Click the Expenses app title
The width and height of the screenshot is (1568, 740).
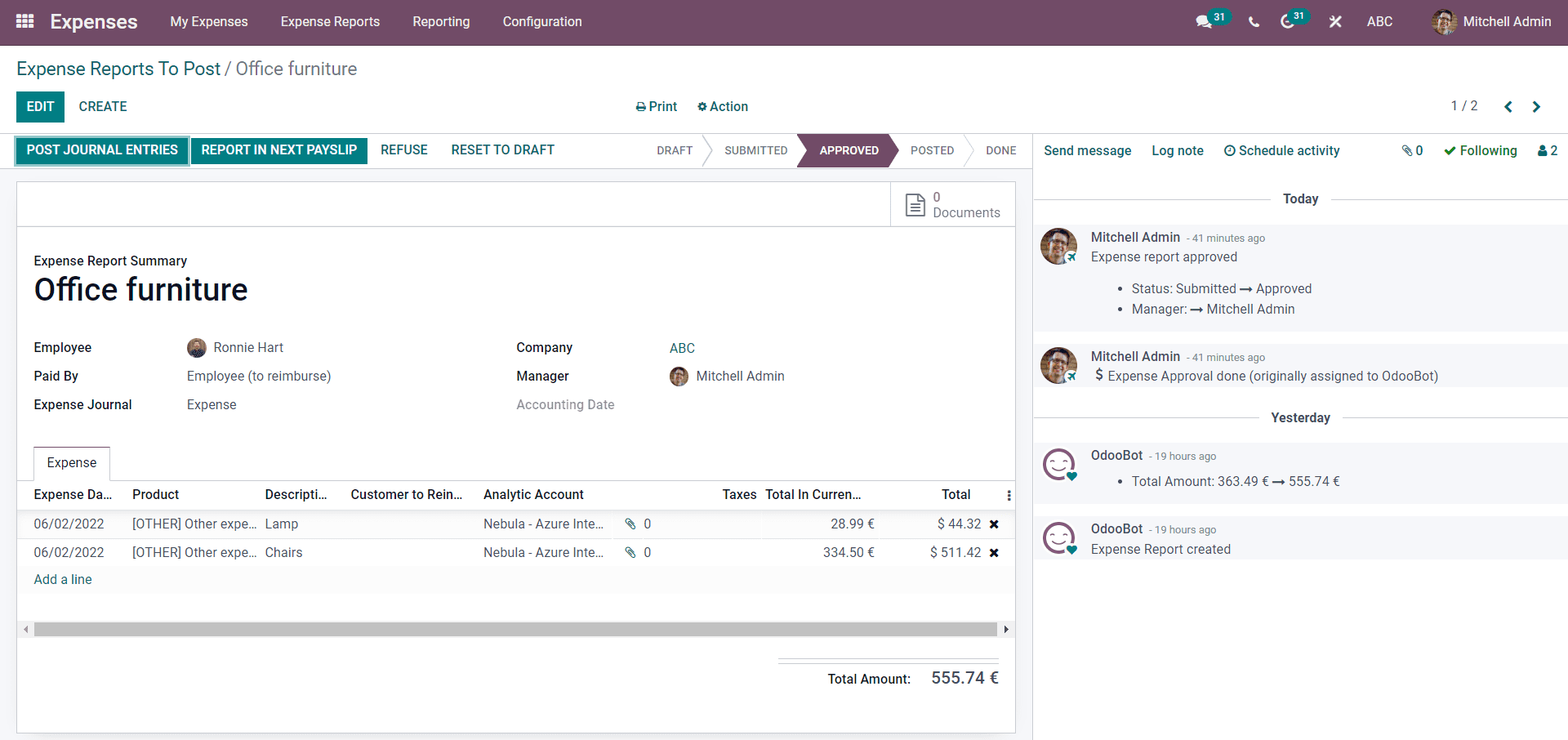(94, 22)
